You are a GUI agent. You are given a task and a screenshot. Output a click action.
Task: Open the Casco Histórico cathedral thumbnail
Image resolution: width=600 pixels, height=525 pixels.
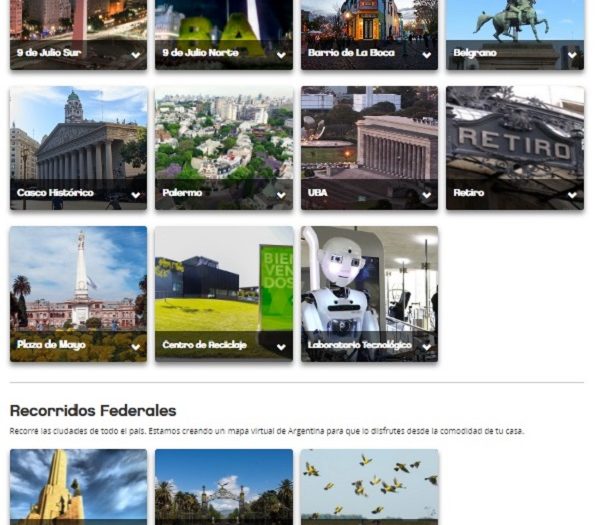78,133
